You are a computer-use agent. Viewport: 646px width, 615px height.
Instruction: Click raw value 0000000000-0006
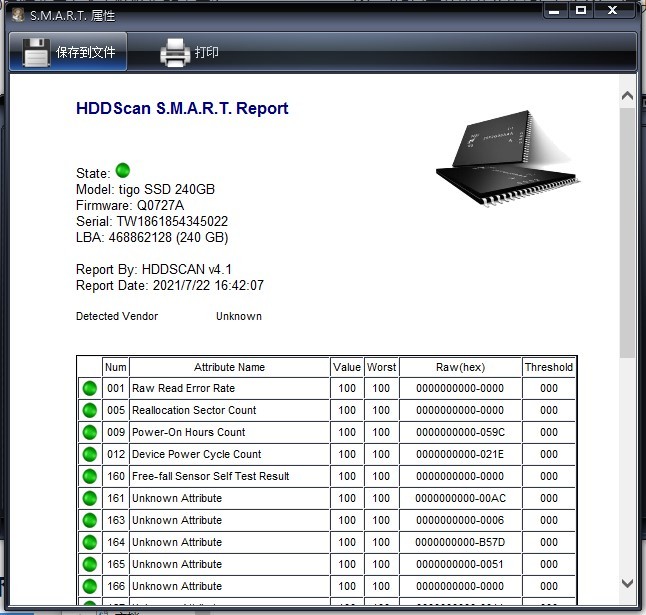[x=460, y=520]
